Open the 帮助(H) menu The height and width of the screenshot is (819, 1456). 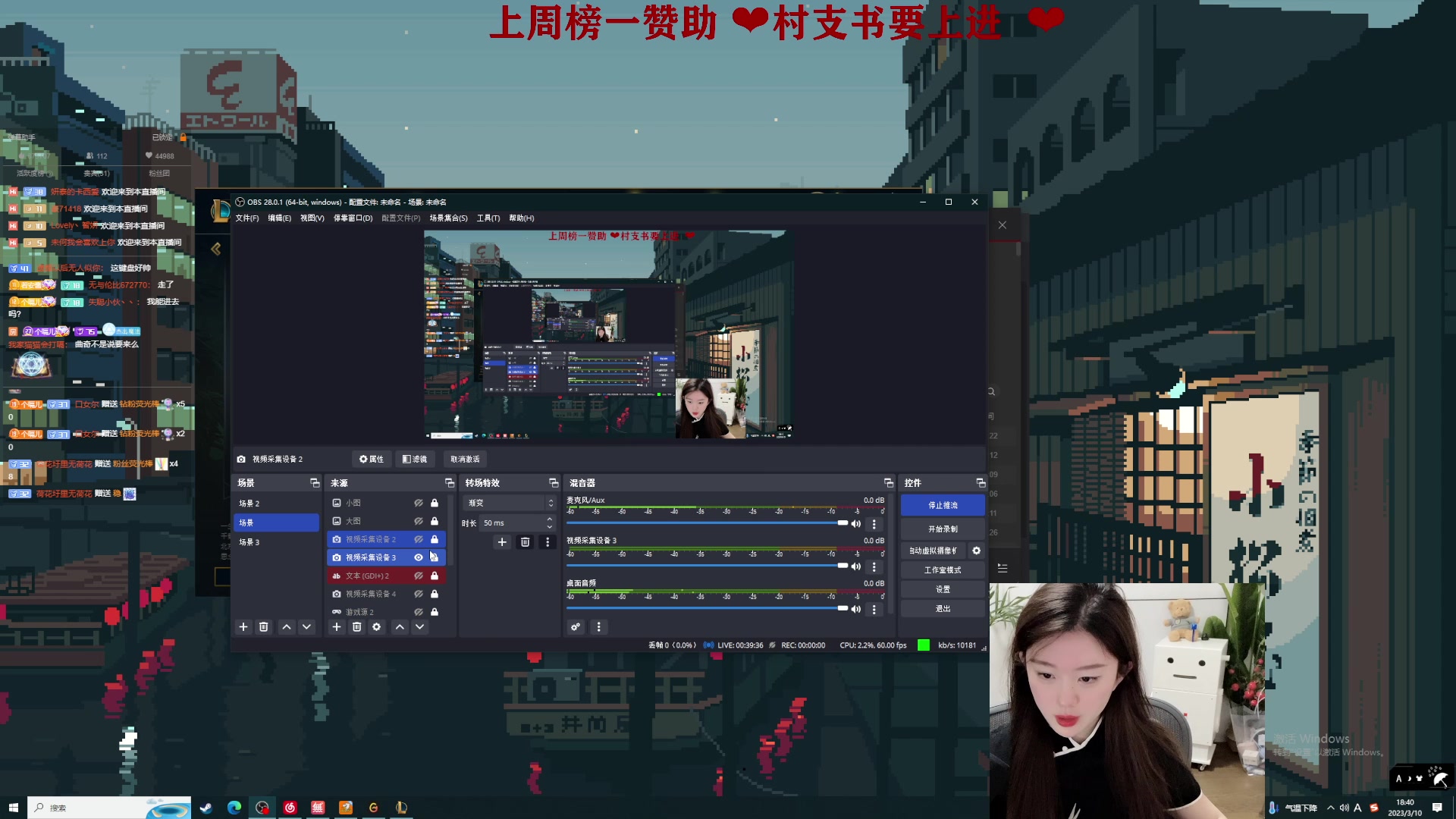[x=522, y=218]
